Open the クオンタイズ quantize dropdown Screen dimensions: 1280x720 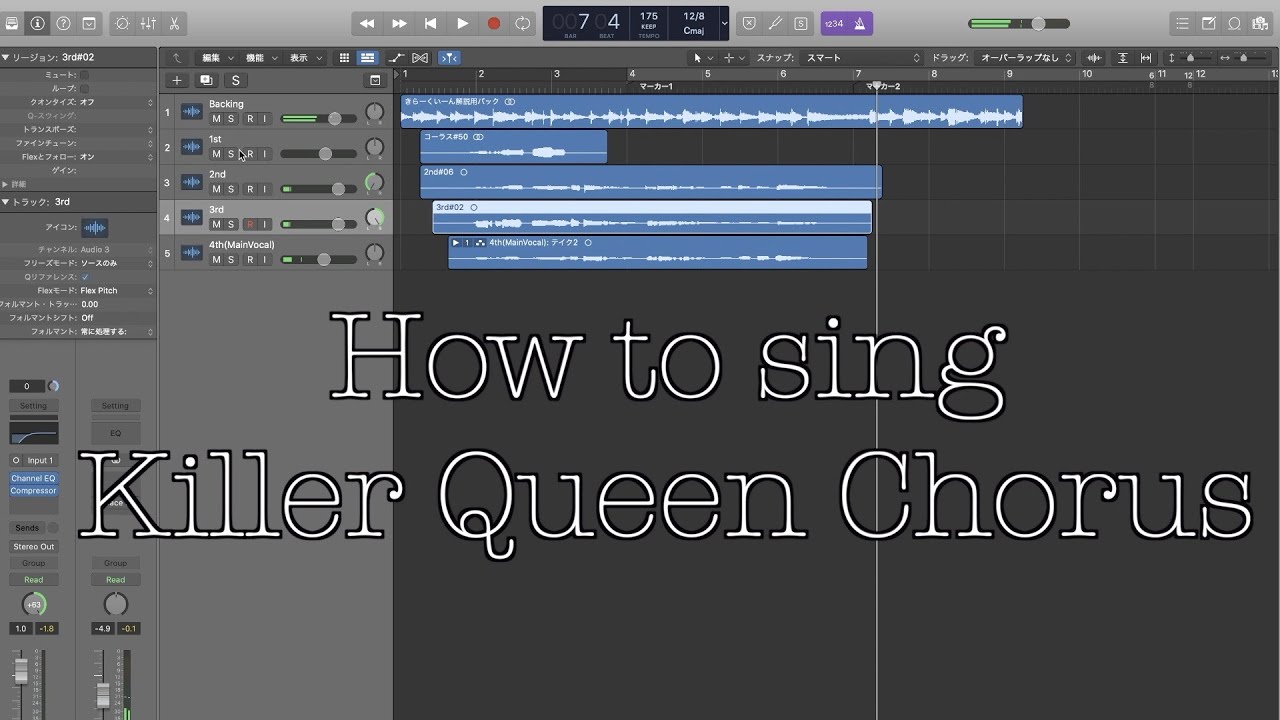point(116,102)
